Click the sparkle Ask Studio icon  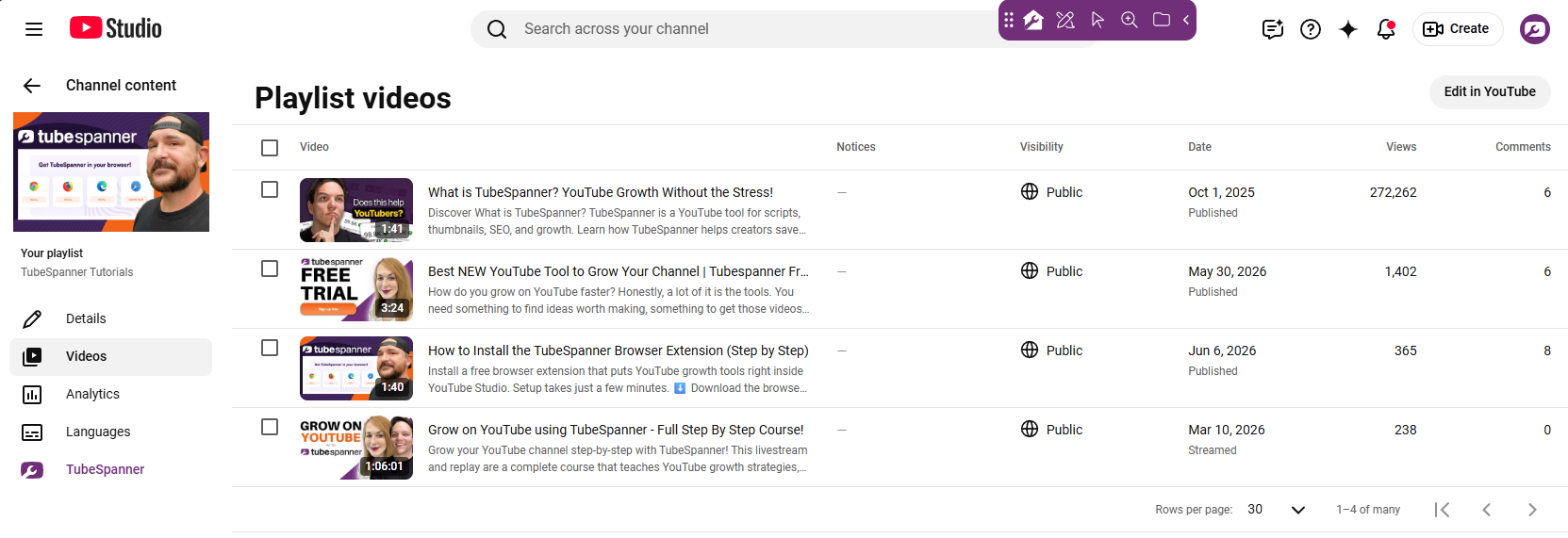[1348, 29]
